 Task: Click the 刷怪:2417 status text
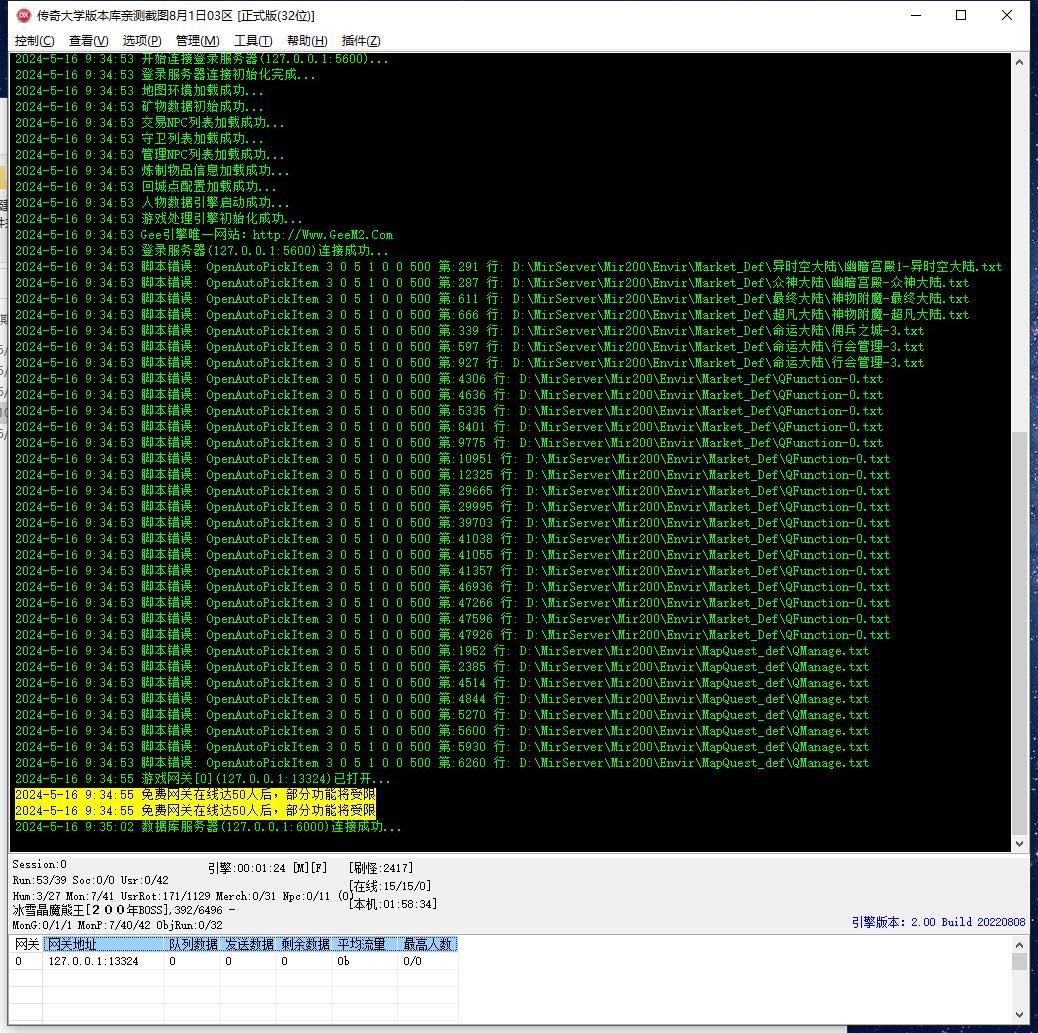click(381, 867)
